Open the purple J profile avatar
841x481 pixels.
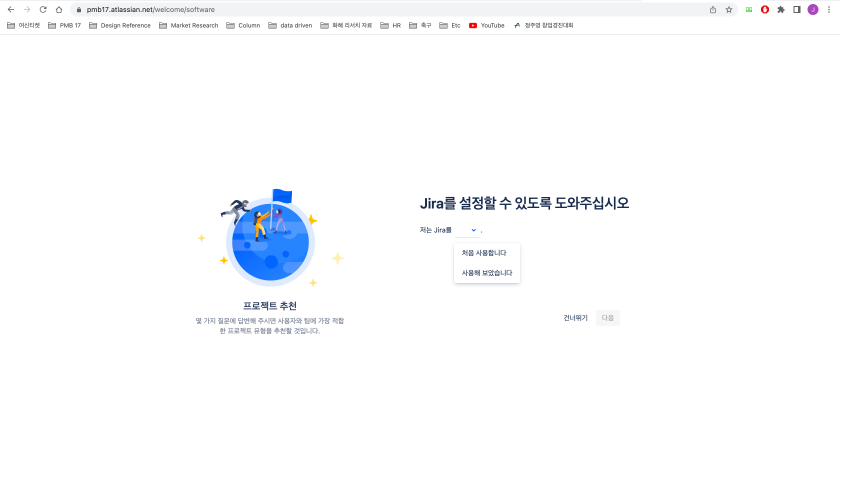[813, 10]
